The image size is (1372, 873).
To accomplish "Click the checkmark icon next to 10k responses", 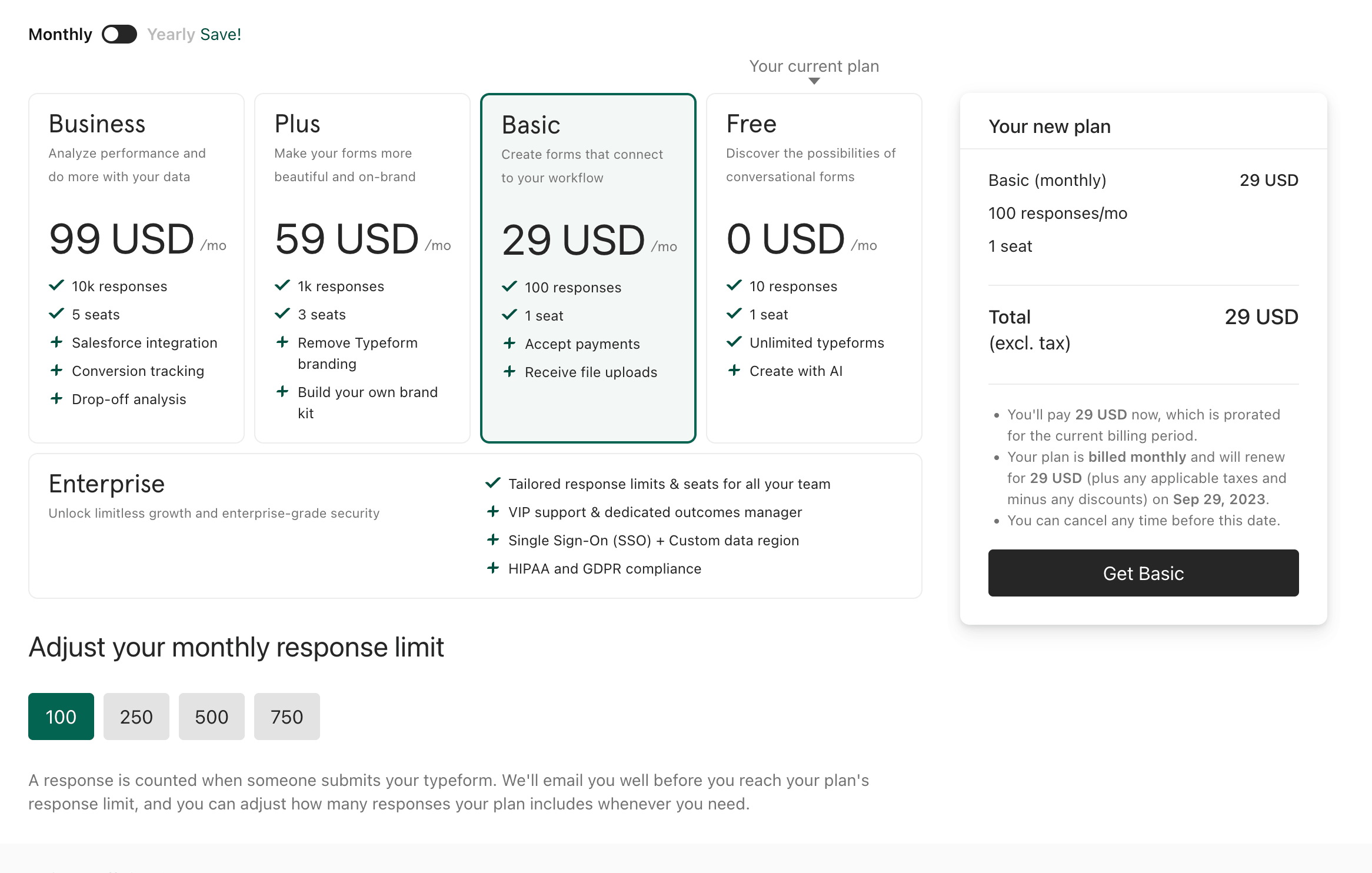I will tap(56, 286).
